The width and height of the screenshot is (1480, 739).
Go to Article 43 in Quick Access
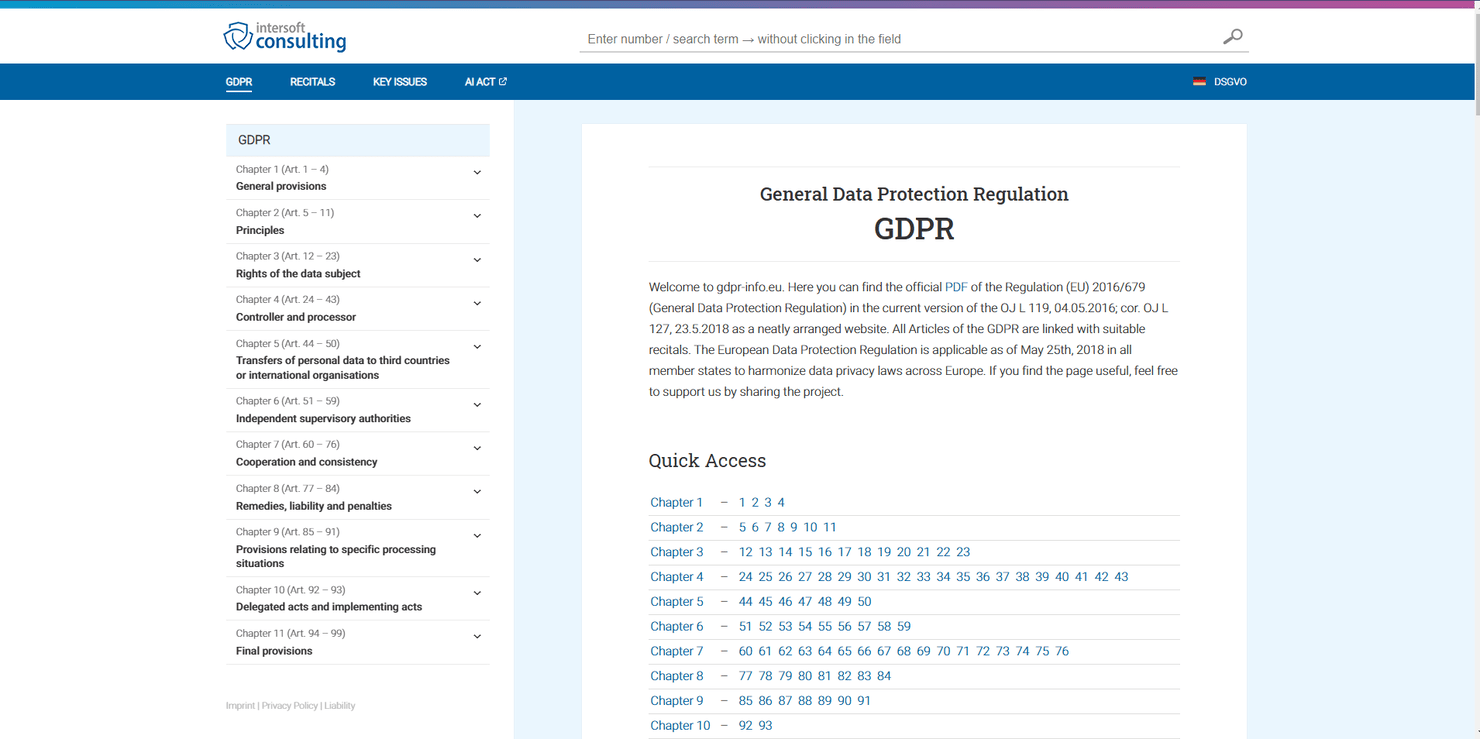click(1121, 577)
